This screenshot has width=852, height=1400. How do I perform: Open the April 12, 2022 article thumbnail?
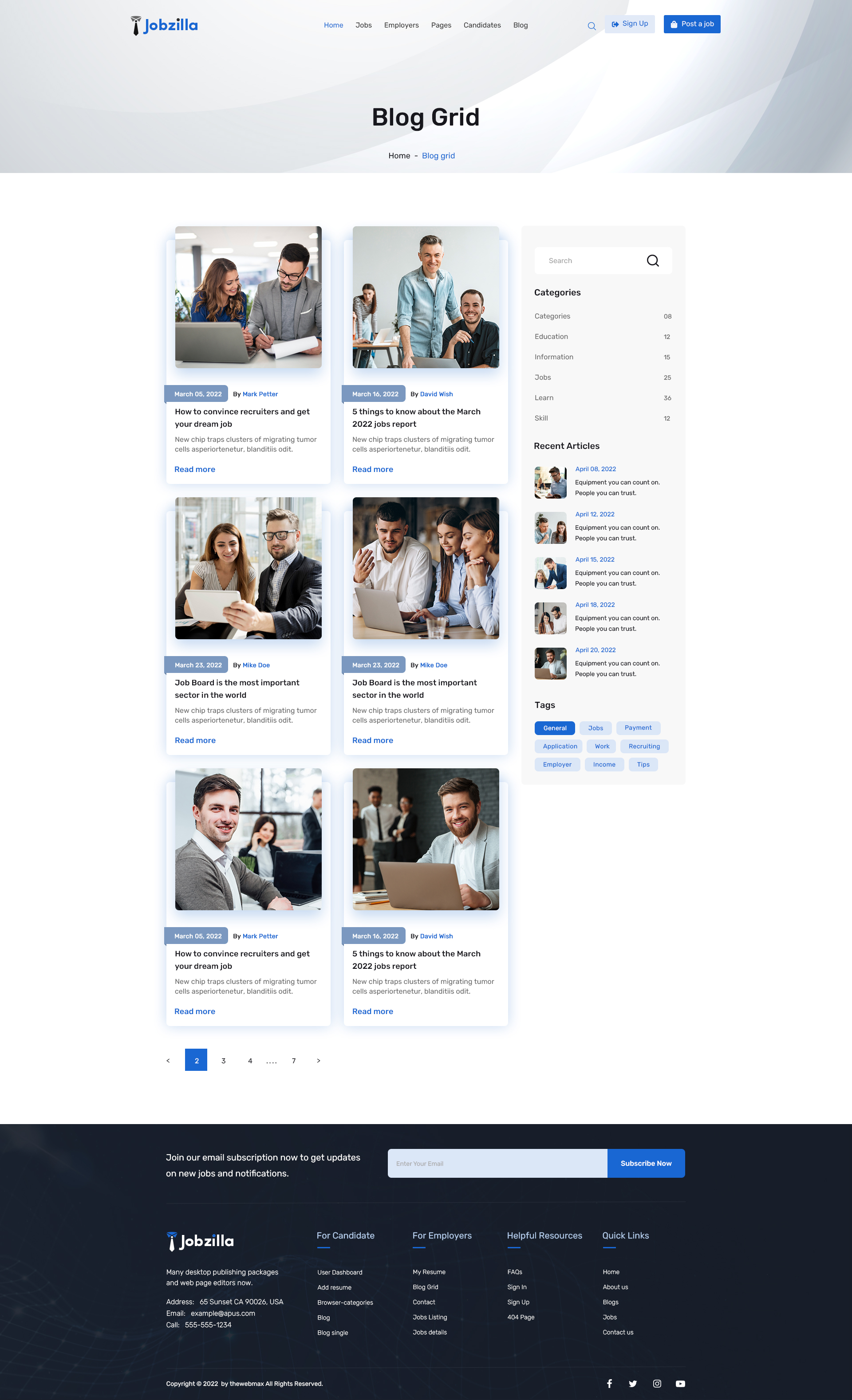pyautogui.click(x=550, y=527)
